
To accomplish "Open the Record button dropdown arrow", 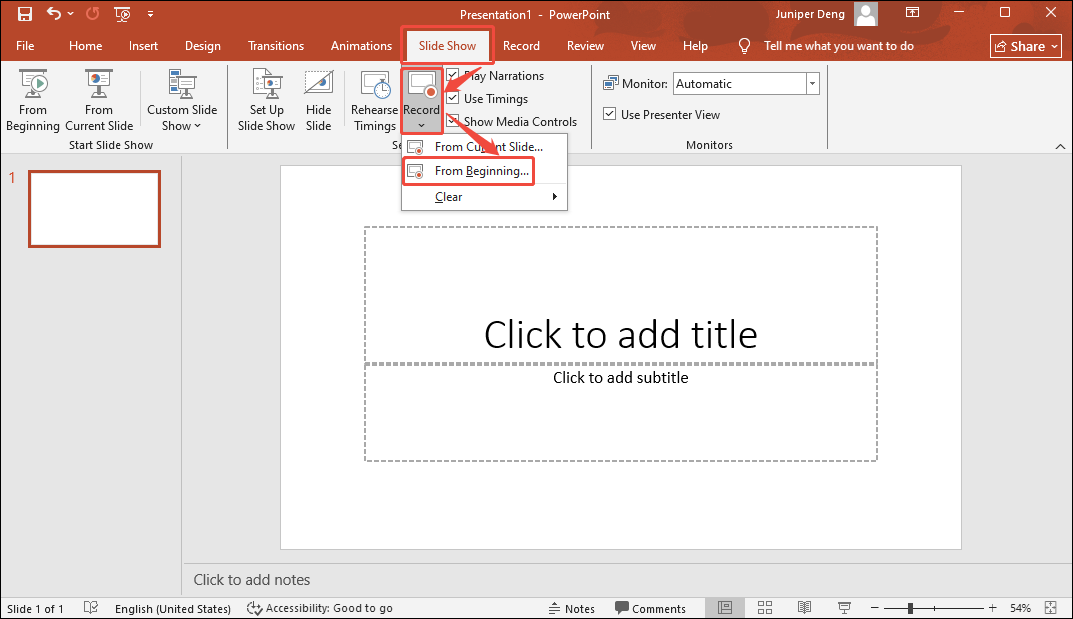I will pos(421,124).
